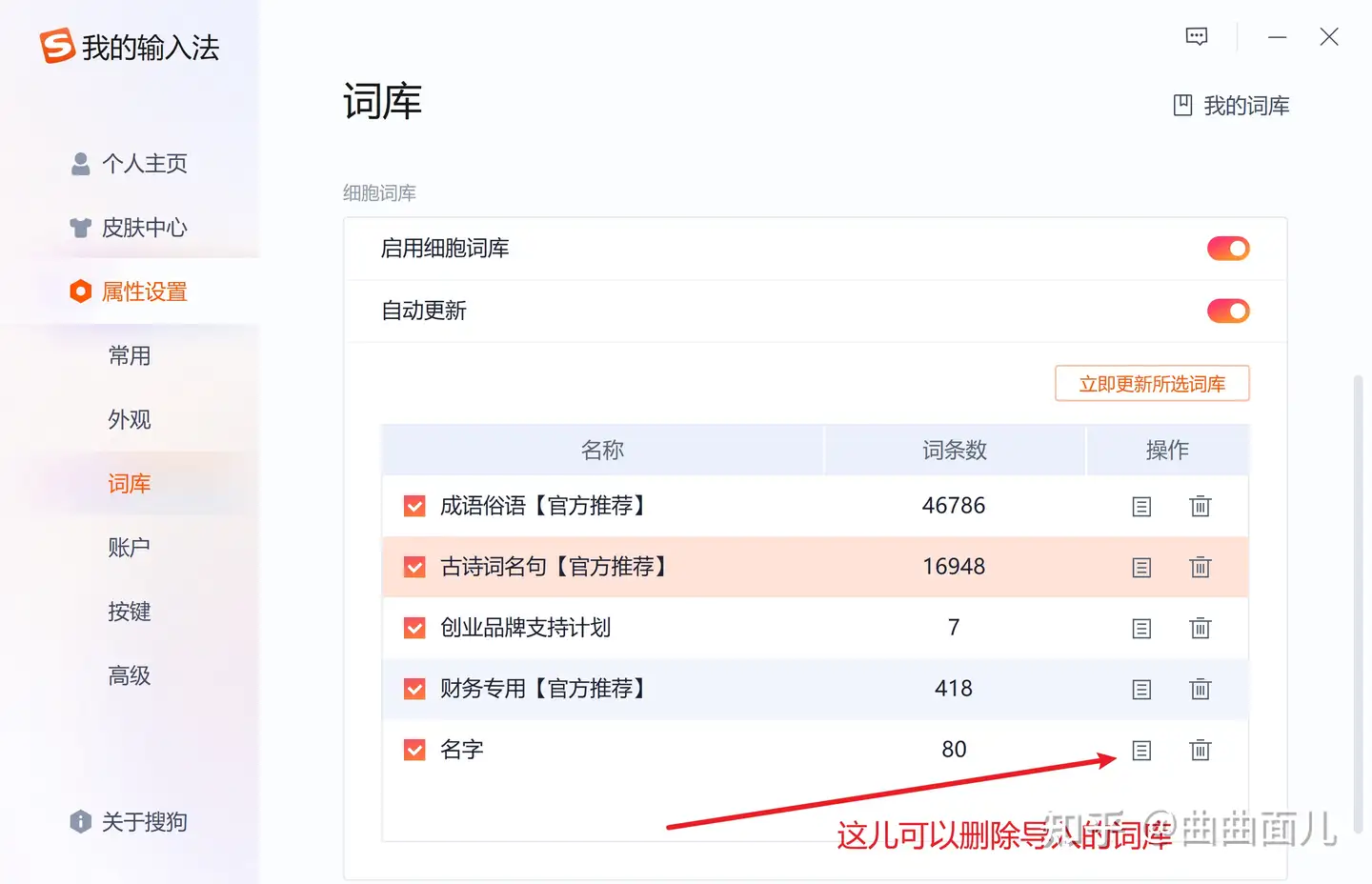The height and width of the screenshot is (884, 1372).
Task: Uncheck 财务专用【官方推荐】 checkbox
Action: tap(414, 689)
